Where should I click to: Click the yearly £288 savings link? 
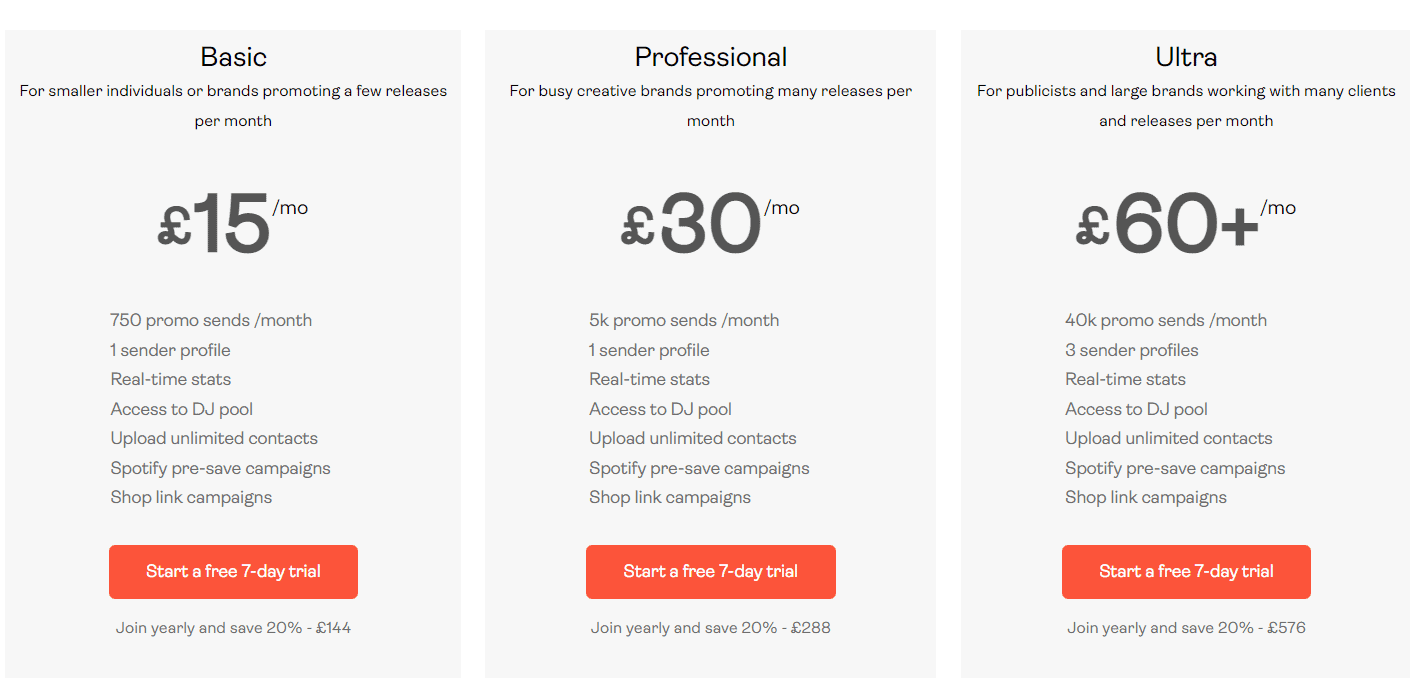710,628
